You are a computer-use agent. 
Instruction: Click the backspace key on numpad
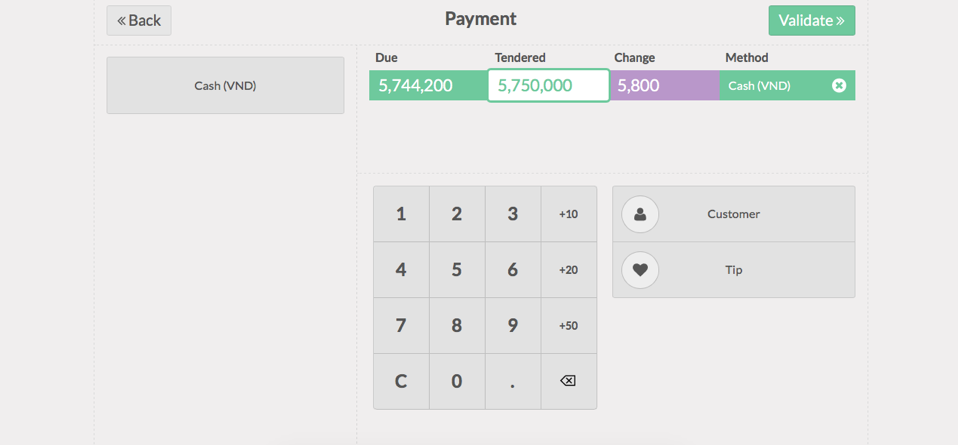tap(568, 381)
